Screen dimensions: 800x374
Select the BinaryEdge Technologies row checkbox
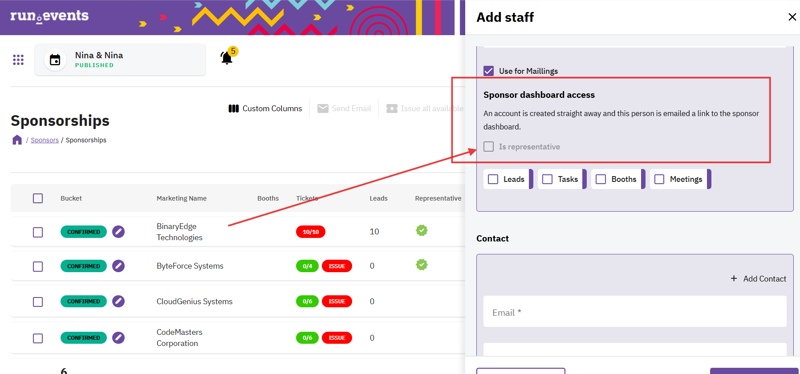coord(38,232)
